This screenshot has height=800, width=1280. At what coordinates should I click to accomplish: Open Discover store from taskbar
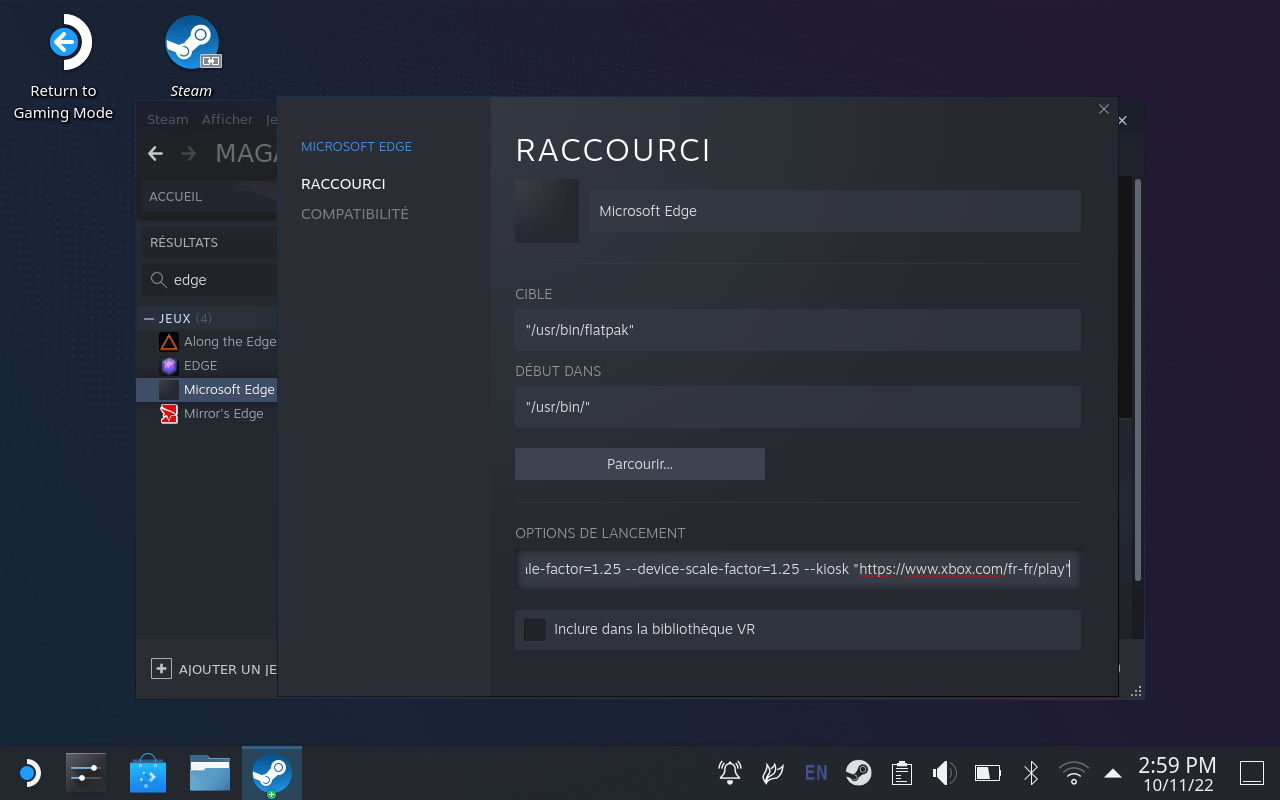click(148, 773)
